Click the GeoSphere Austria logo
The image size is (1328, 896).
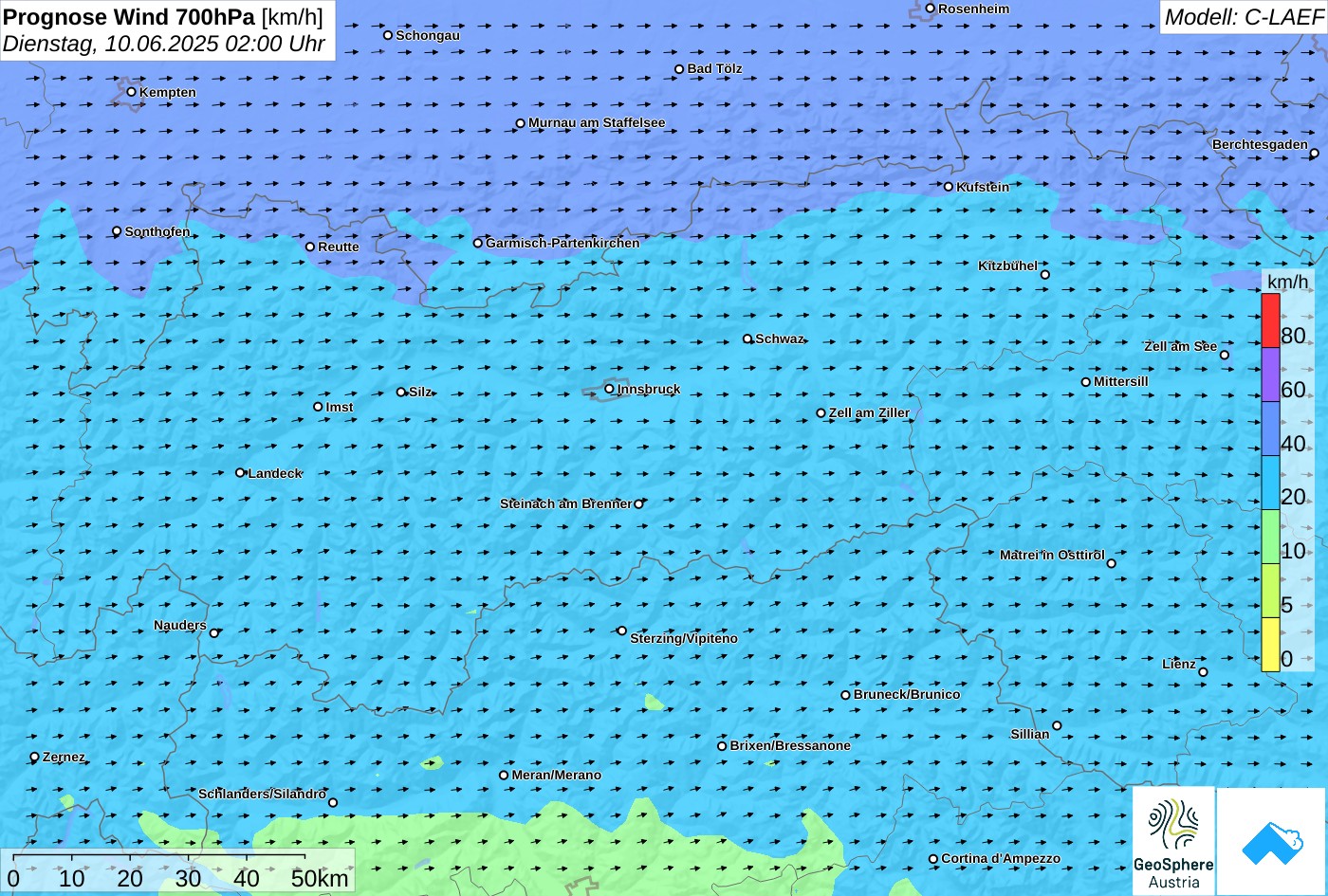click(1173, 842)
